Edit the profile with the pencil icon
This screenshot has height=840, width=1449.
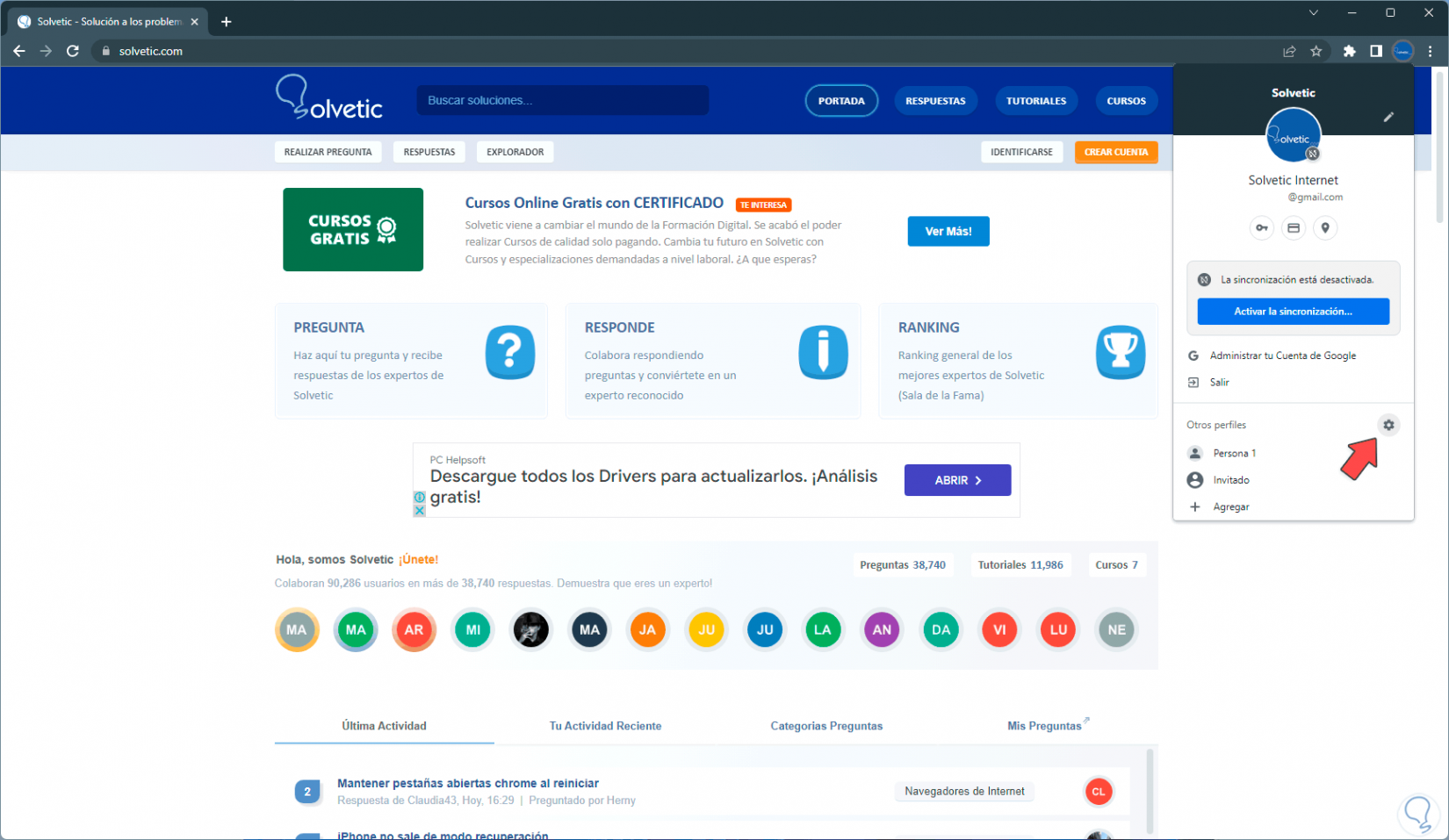(1388, 117)
